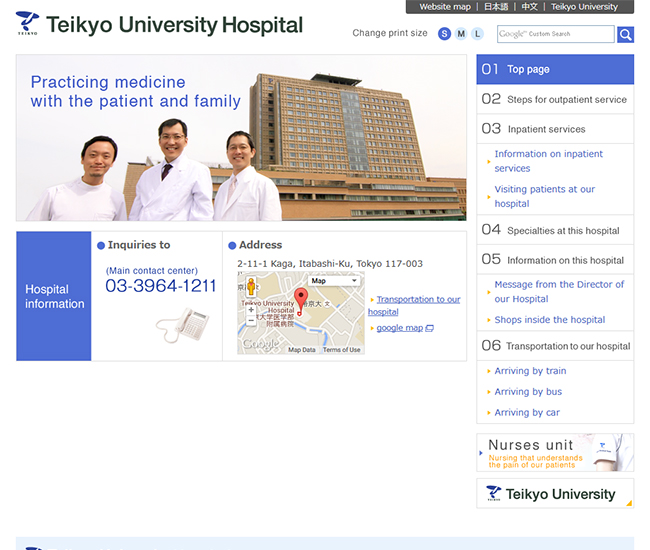Click the Teikyo University Hospital logo emblem
Screen dimensions: 650x550
27,23
